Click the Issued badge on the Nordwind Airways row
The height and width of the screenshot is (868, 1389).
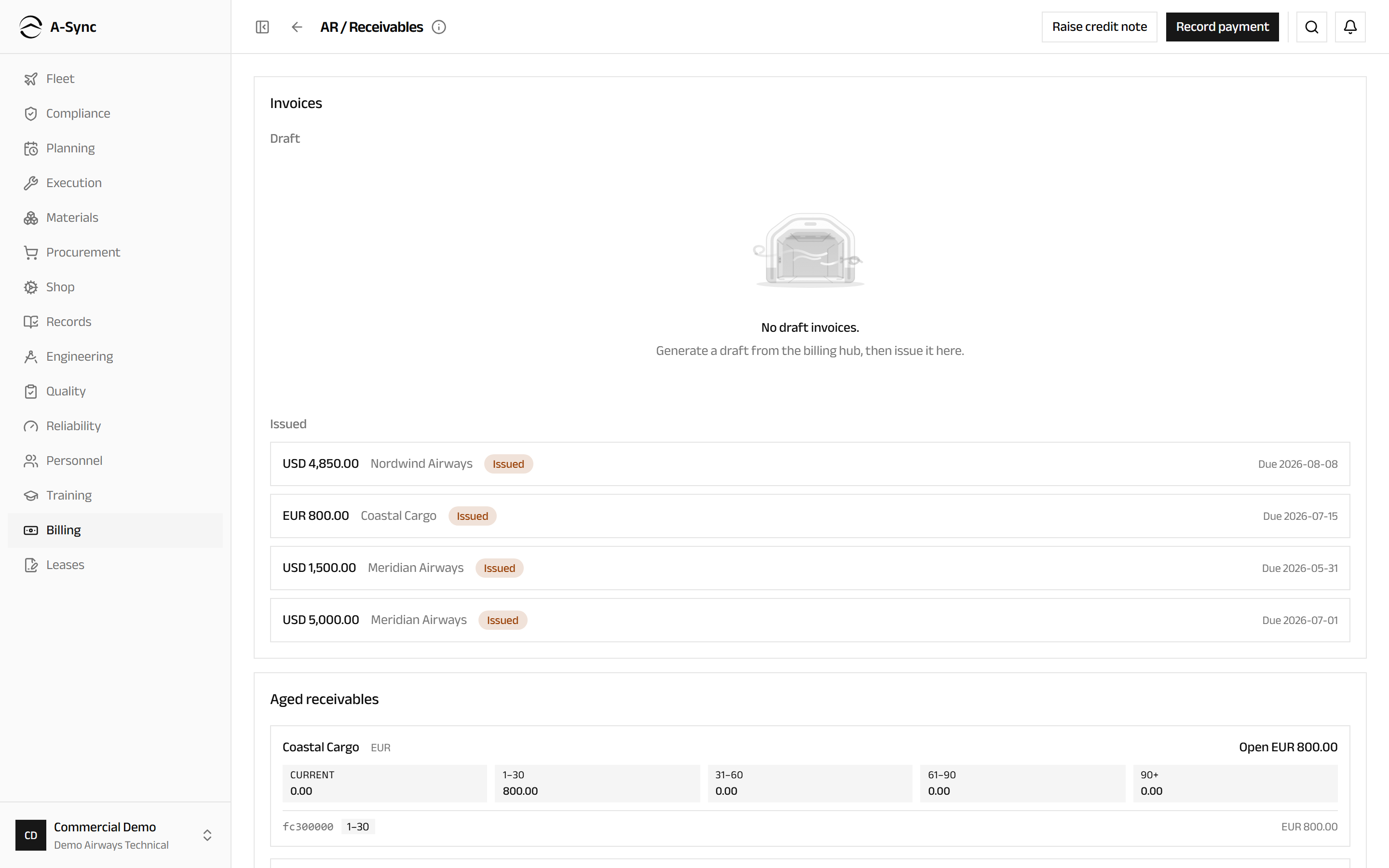[508, 464]
